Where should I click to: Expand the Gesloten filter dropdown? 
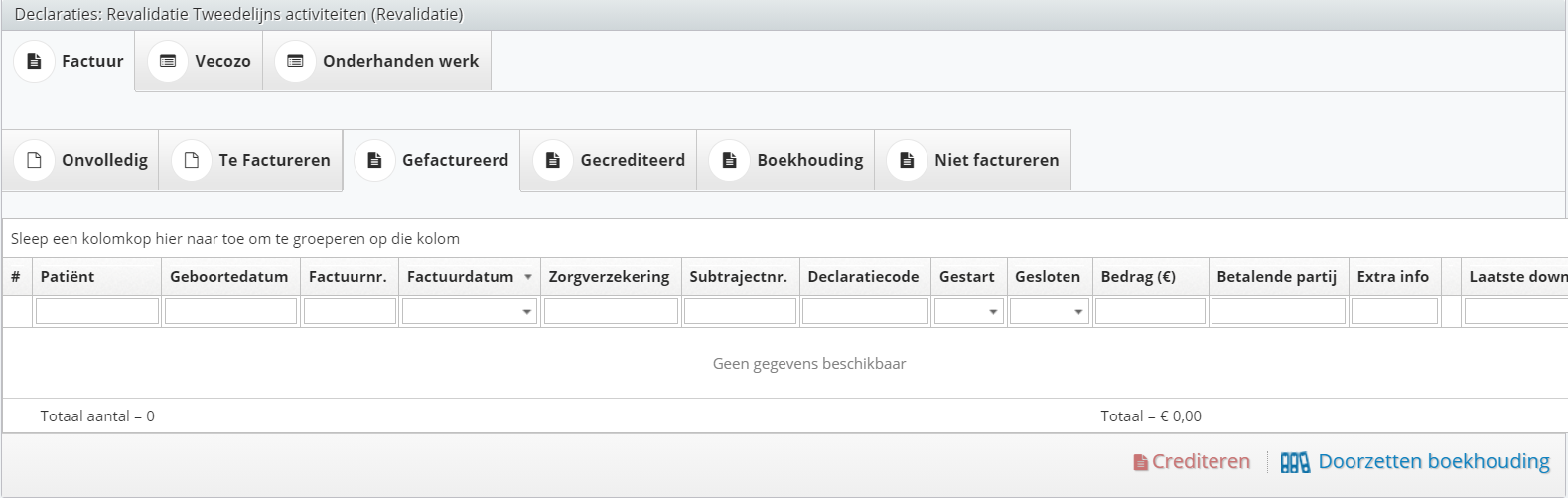click(x=1078, y=312)
